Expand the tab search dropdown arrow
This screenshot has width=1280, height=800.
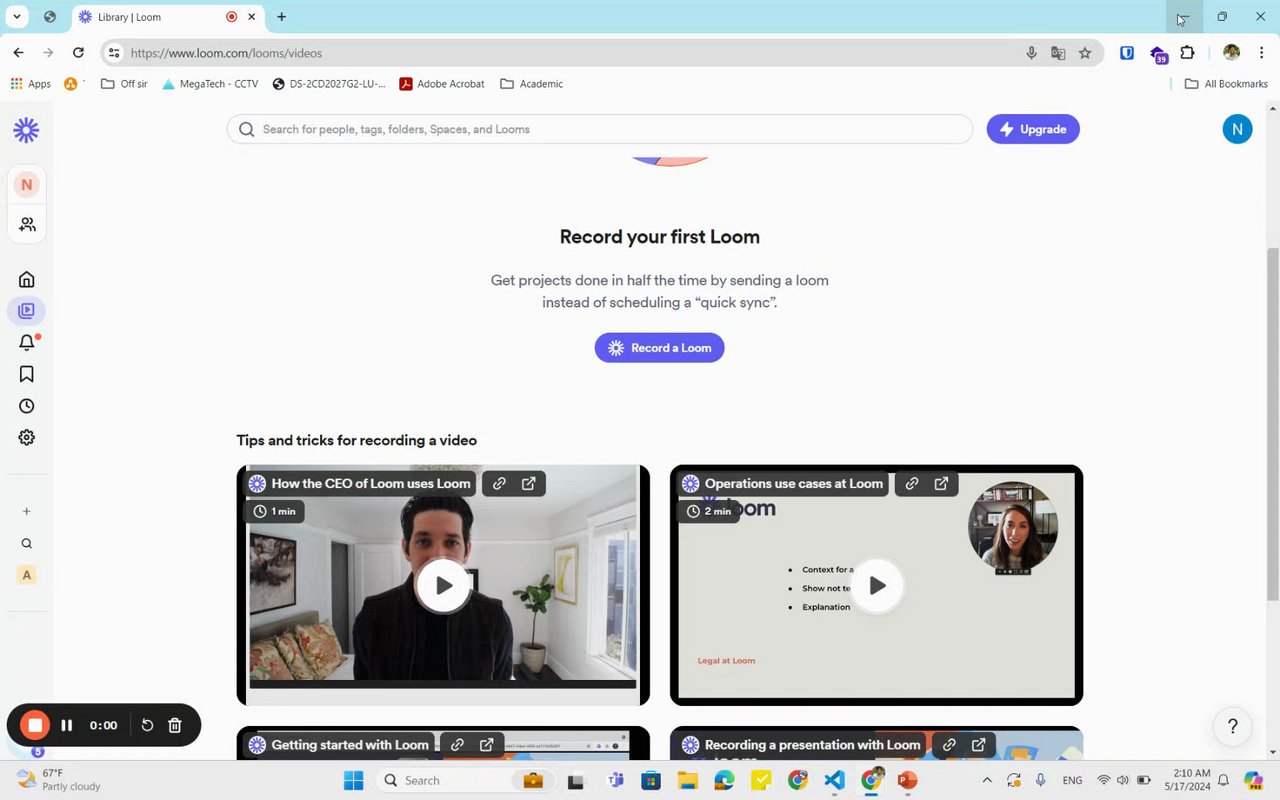click(17, 17)
